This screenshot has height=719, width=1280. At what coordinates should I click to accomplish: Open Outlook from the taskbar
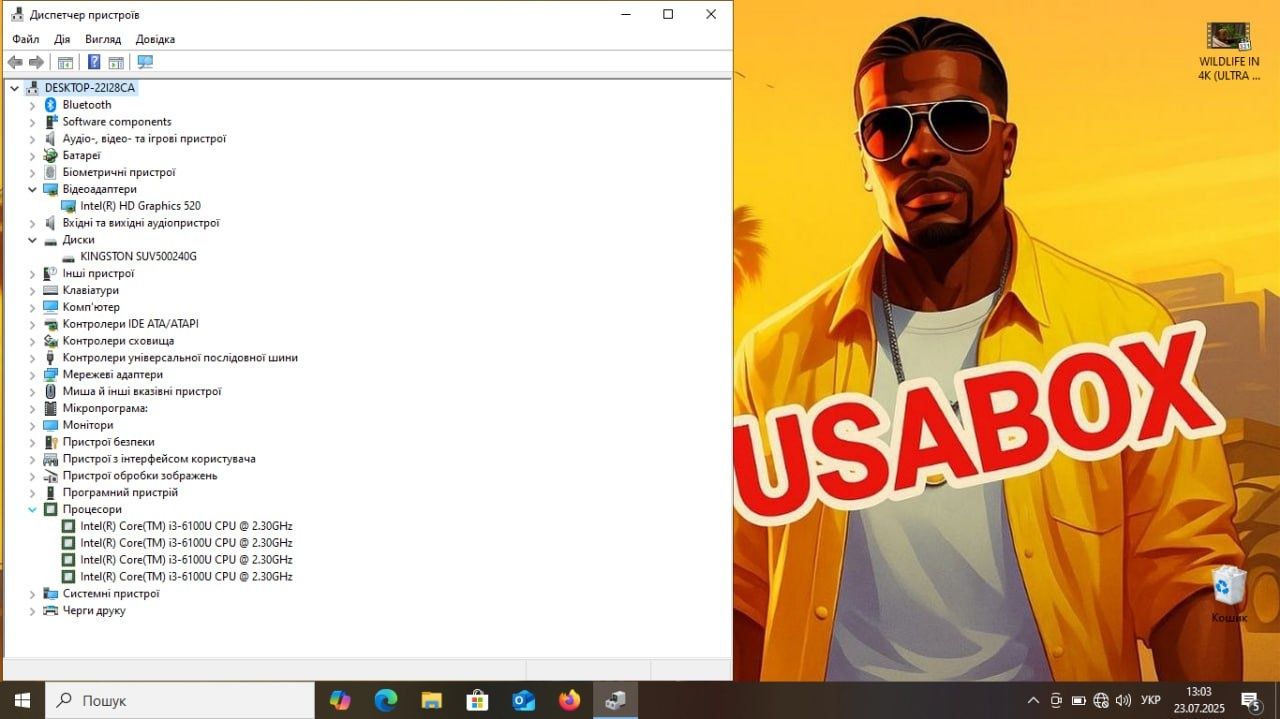pos(524,700)
